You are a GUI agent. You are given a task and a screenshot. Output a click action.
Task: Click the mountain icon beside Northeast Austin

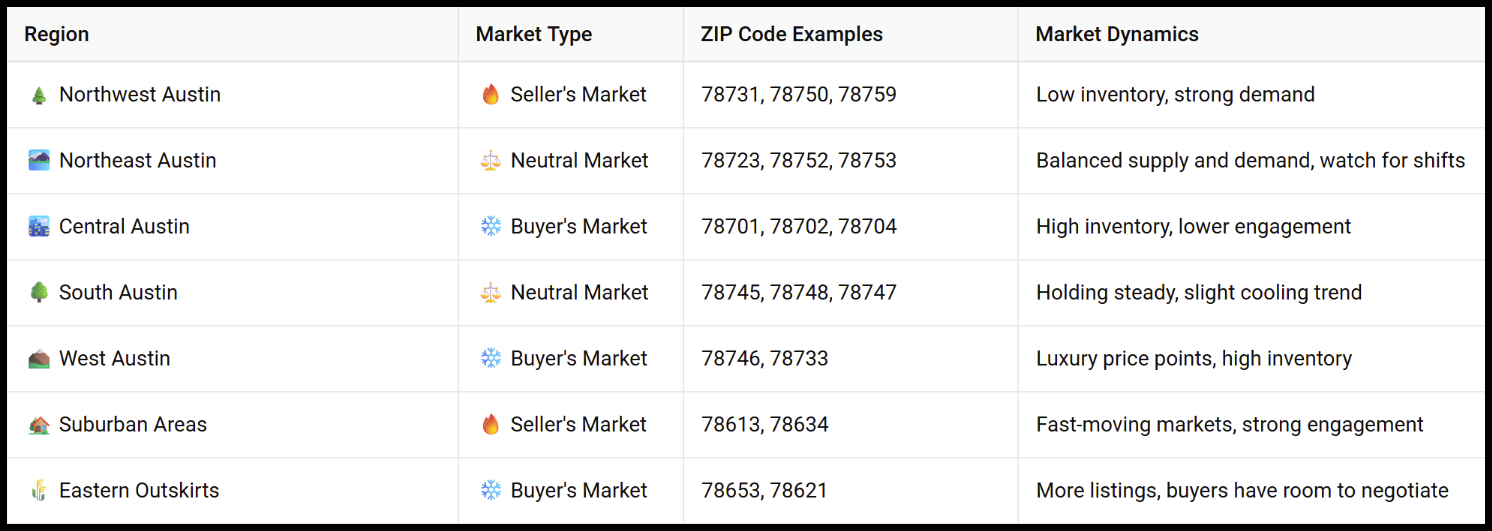tap(39, 161)
